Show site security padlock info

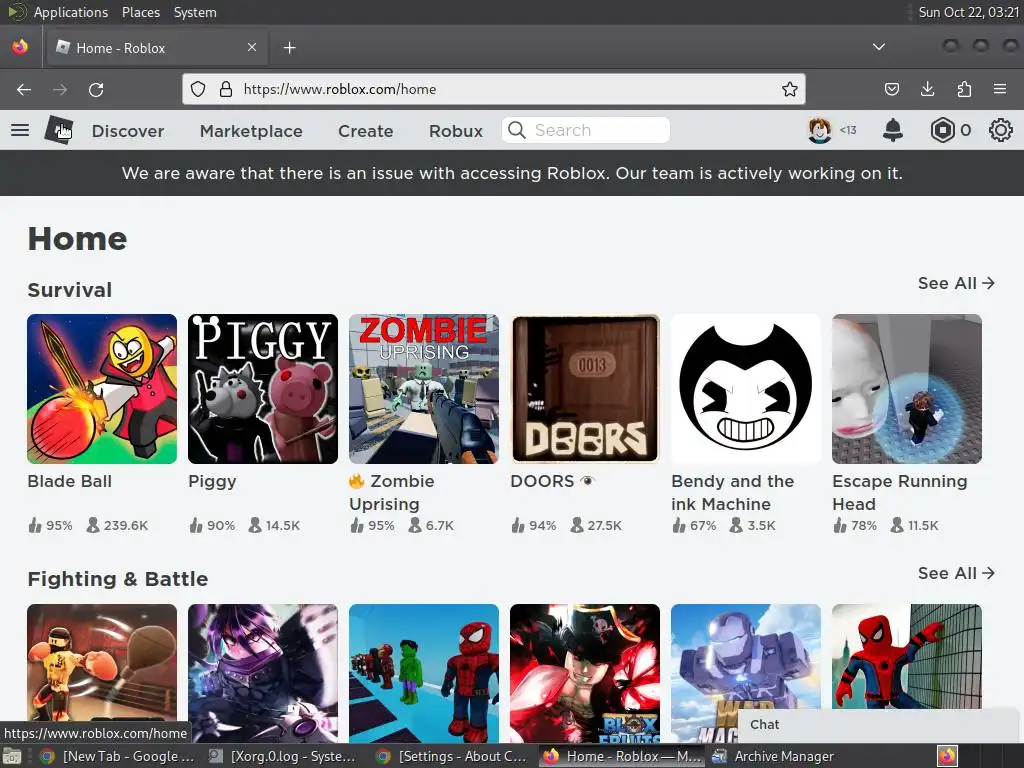(x=226, y=89)
